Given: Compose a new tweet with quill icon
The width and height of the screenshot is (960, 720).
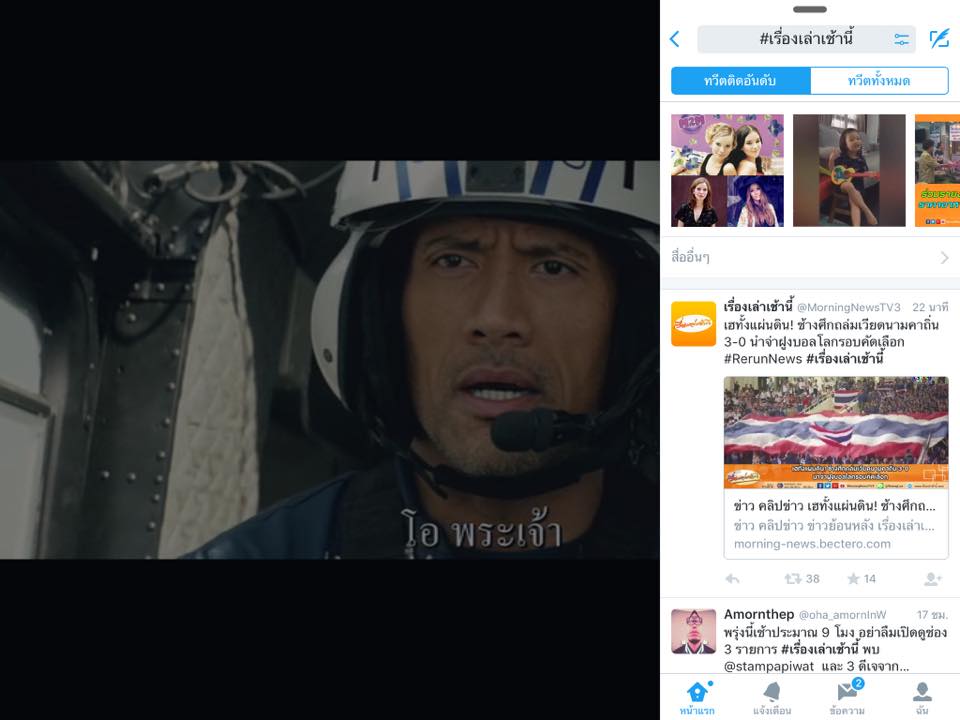Looking at the screenshot, I should (x=939, y=39).
